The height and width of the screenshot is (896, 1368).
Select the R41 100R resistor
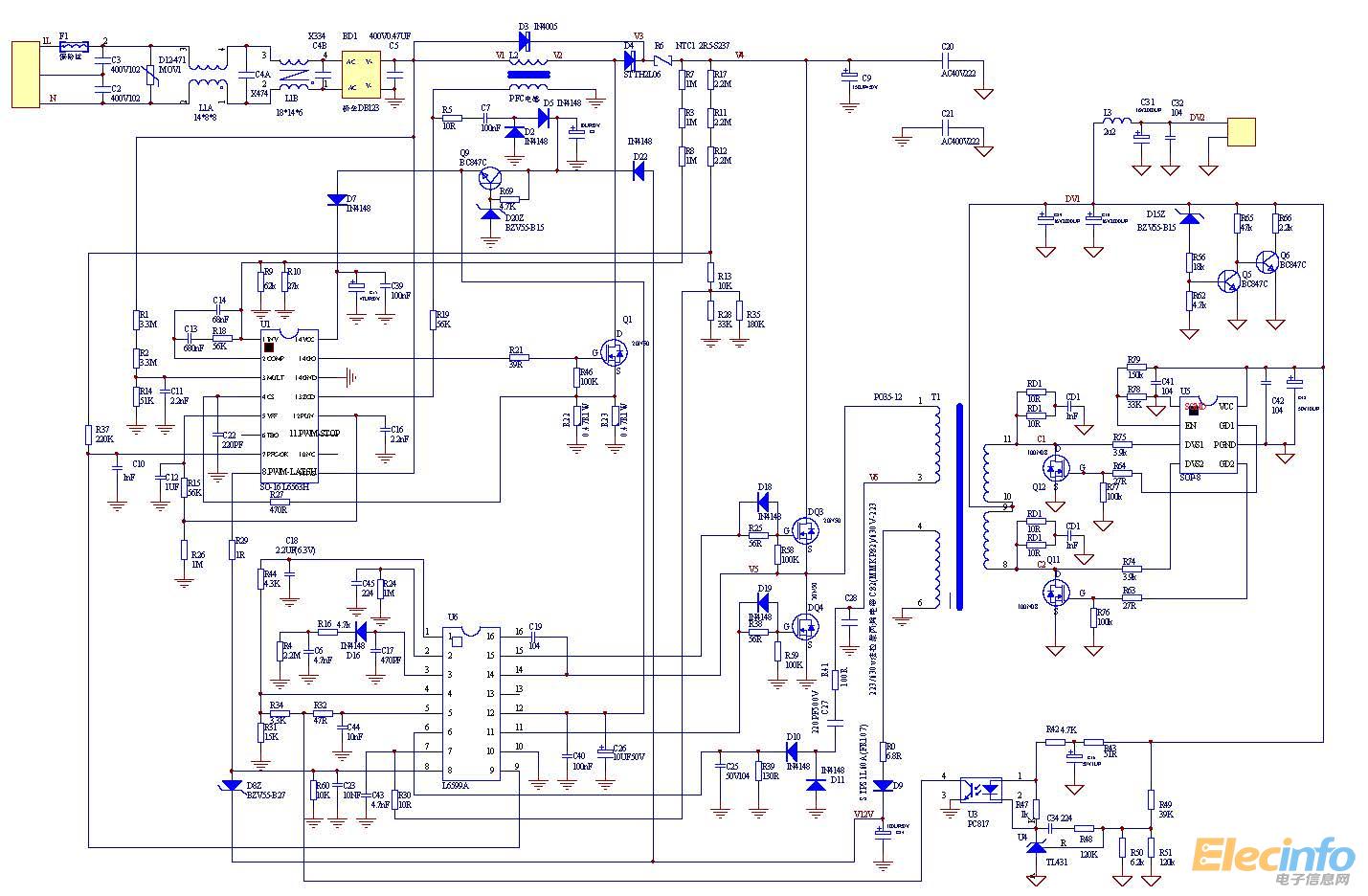[x=835, y=678]
